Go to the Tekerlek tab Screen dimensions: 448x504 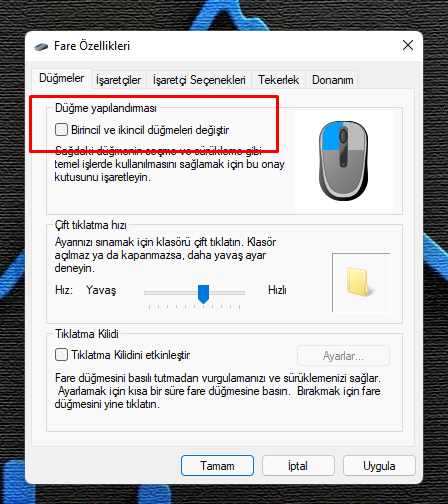tap(278, 80)
